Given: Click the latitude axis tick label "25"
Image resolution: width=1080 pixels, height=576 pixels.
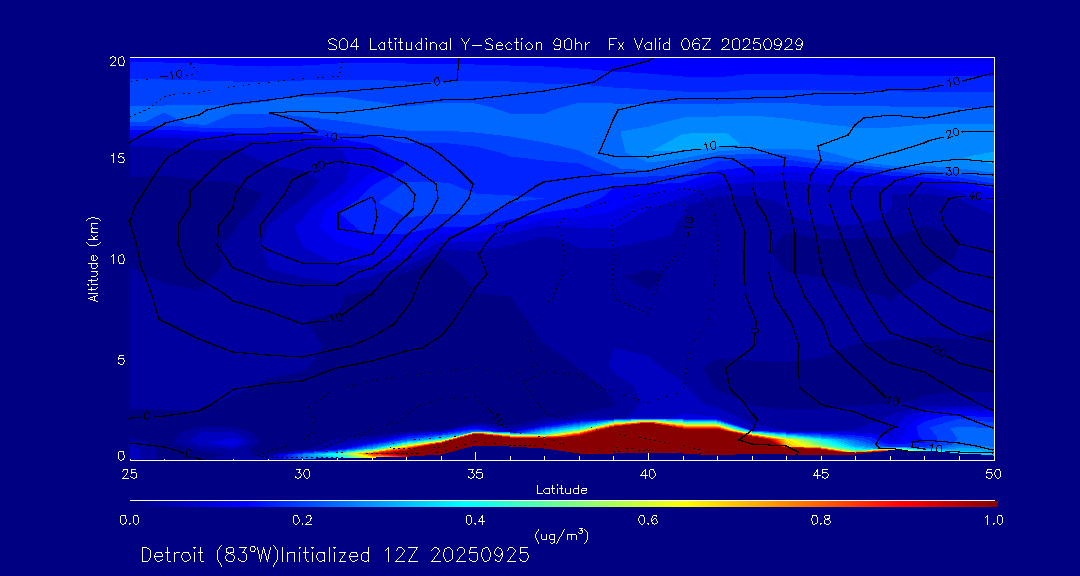Looking at the screenshot, I should click(129, 475).
